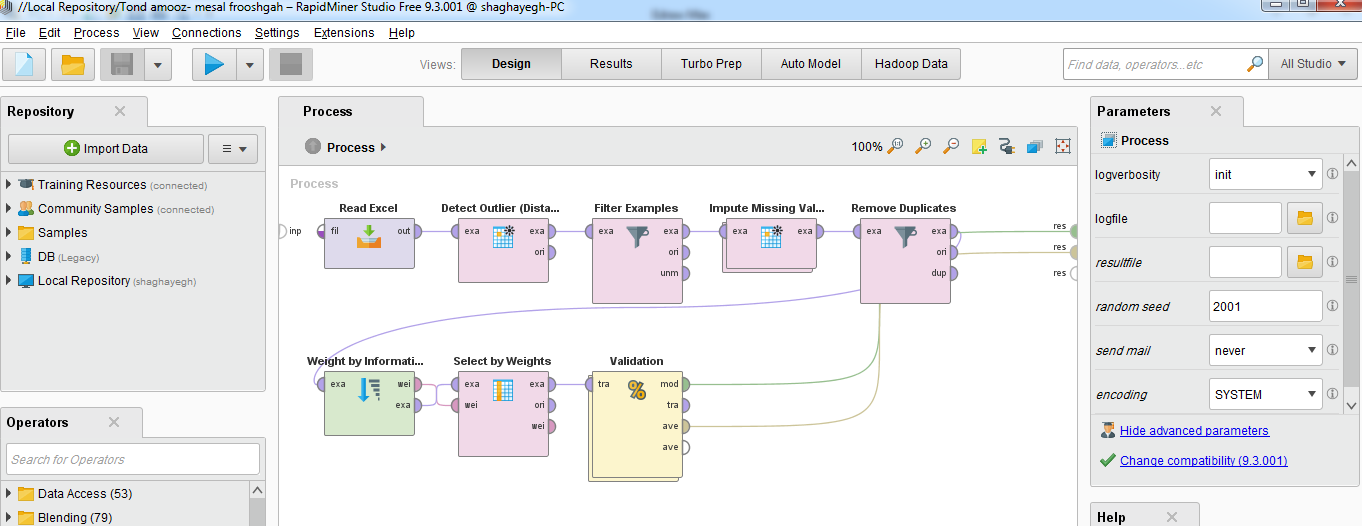Click the global search field
This screenshot has width=1362, height=526.
coord(1153,64)
